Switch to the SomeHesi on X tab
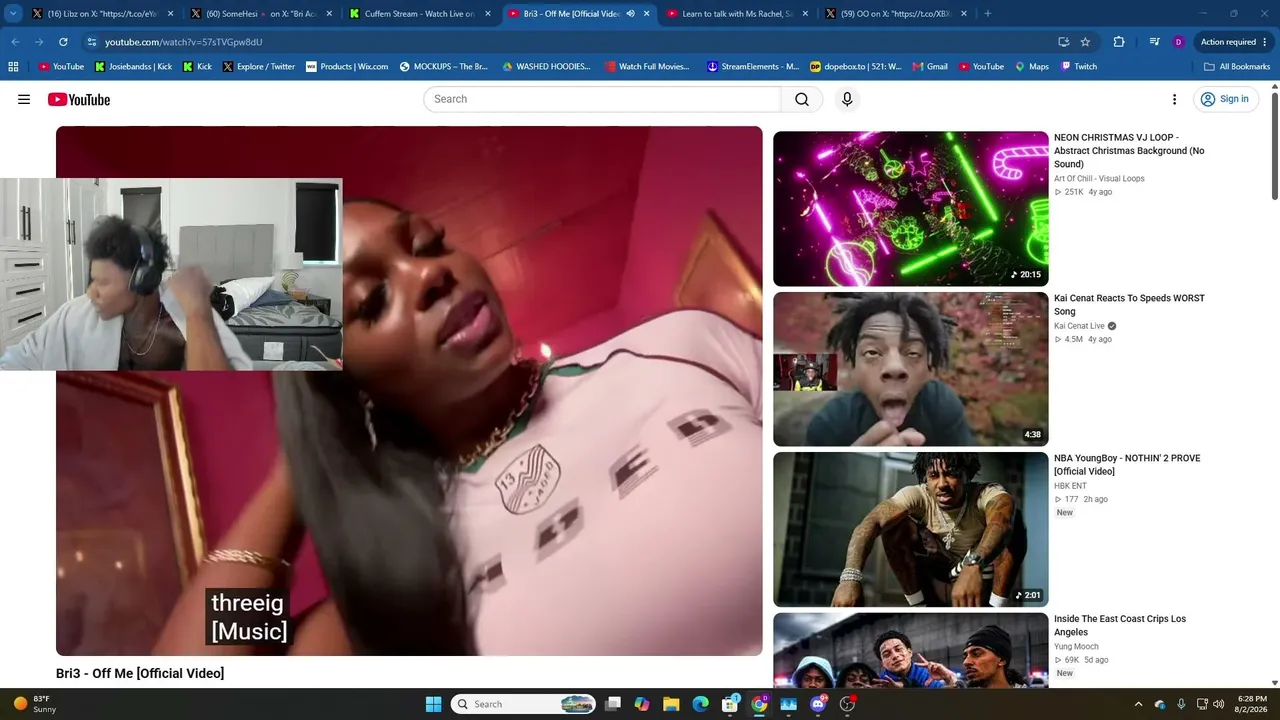1280x720 pixels. coord(261,14)
